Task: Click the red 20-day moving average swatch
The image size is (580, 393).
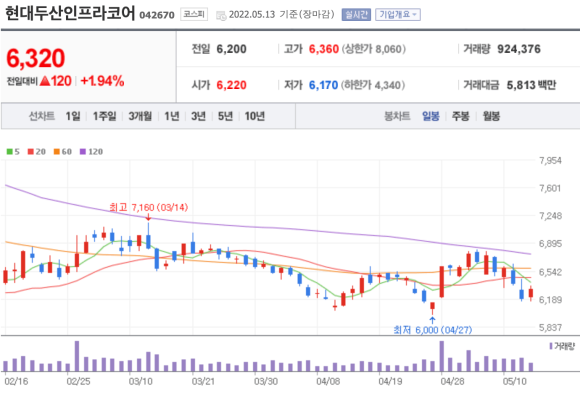Action: click(31, 151)
